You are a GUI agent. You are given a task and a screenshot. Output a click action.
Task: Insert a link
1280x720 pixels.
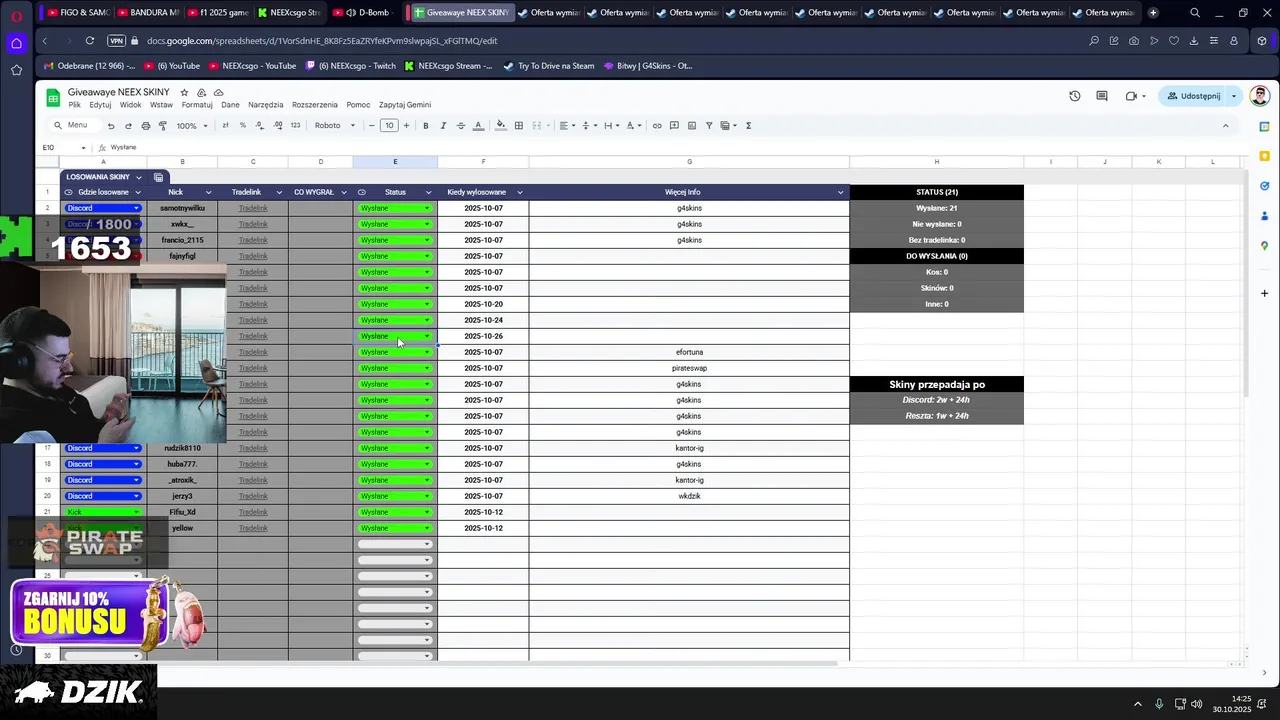click(657, 126)
